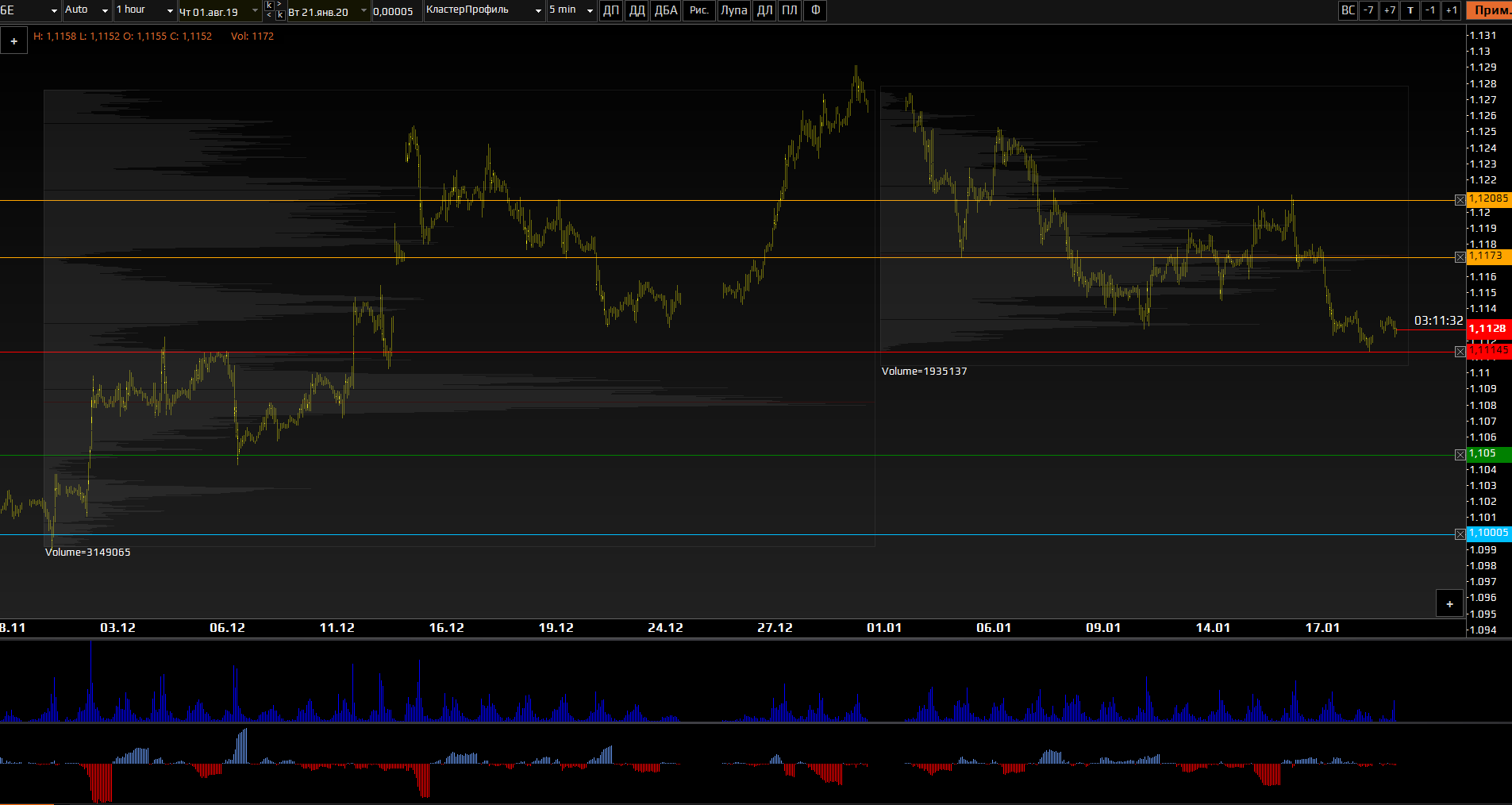This screenshot has height=805, width=1512.
Task: Toggle the ПЛ toolbar button
Action: pyautogui.click(x=790, y=10)
